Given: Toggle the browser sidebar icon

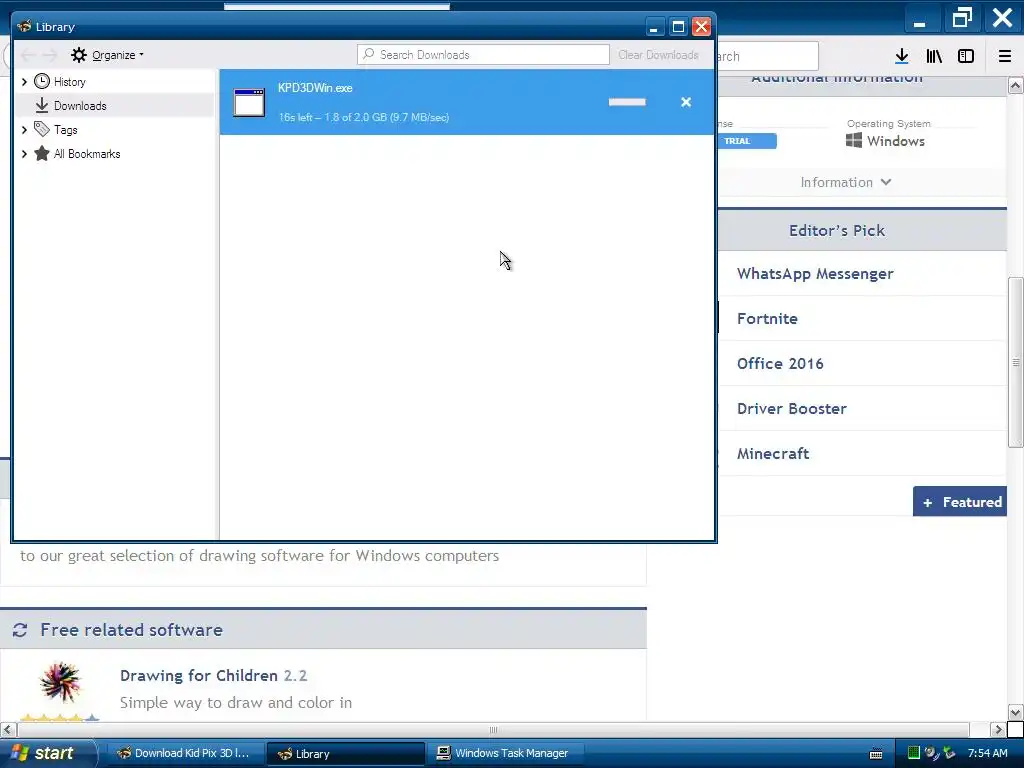Looking at the screenshot, I should click(x=966, y=56).
